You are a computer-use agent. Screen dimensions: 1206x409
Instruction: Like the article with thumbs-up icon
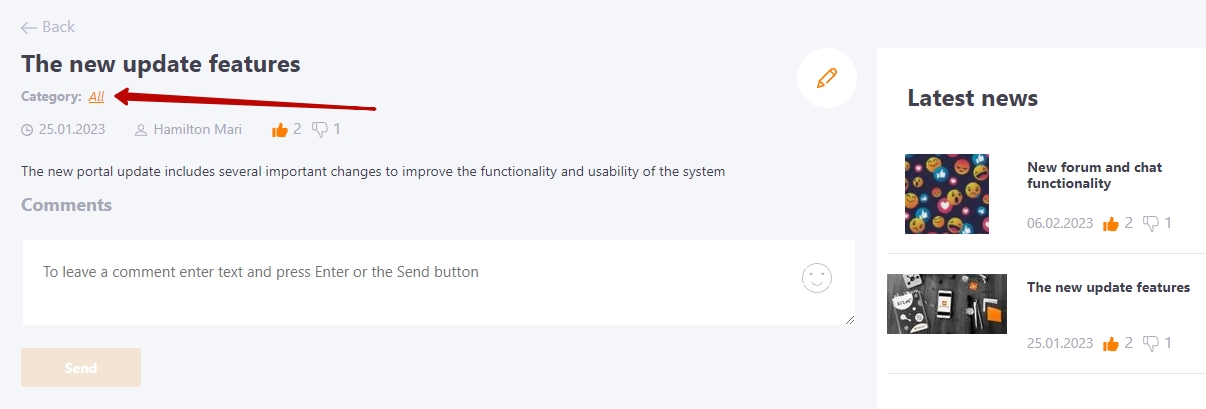280,129
